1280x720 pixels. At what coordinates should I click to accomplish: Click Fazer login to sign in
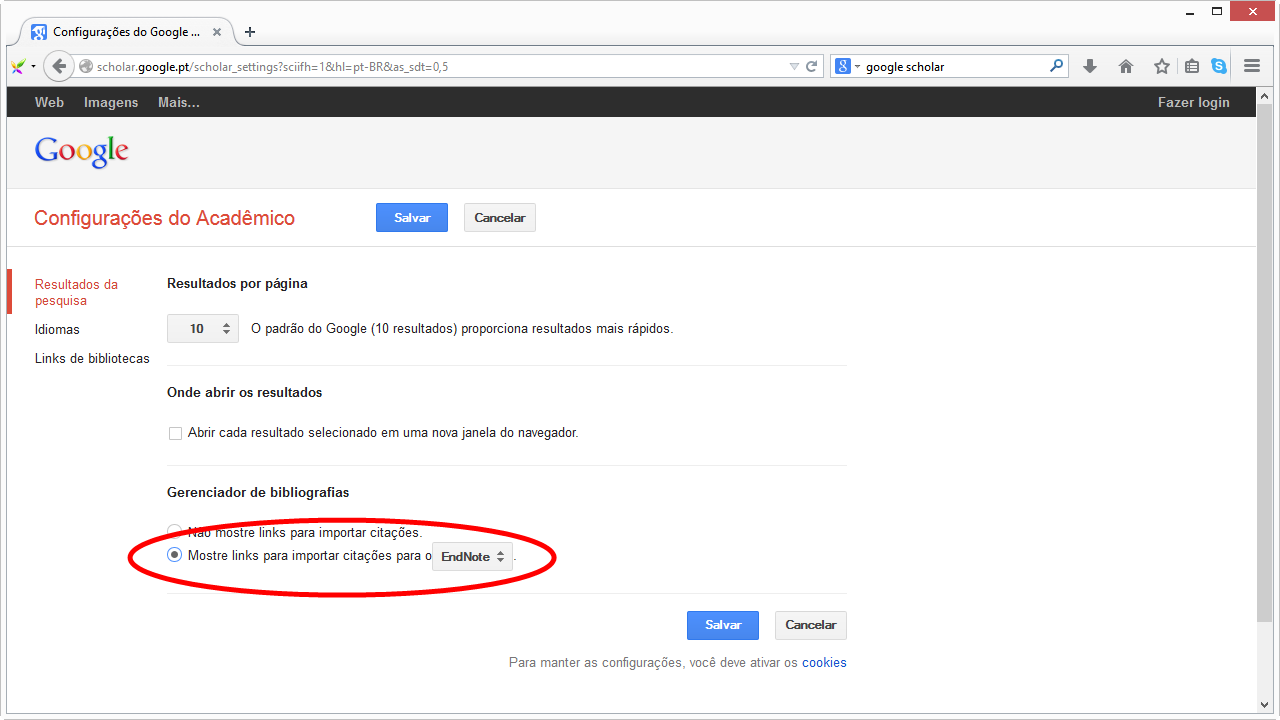pos(1194,102)
